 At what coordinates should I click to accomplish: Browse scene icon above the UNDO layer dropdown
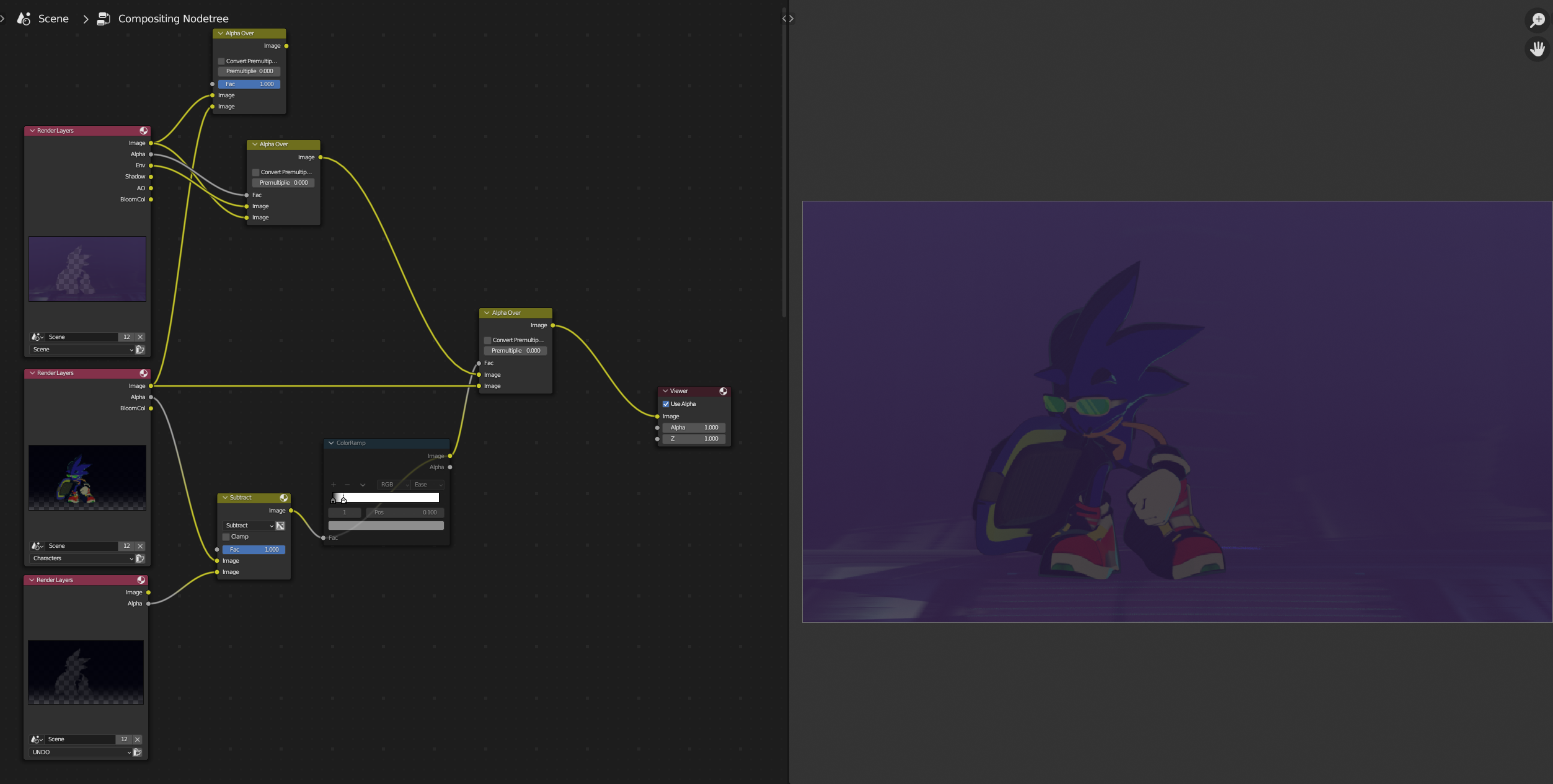[37, 739]
